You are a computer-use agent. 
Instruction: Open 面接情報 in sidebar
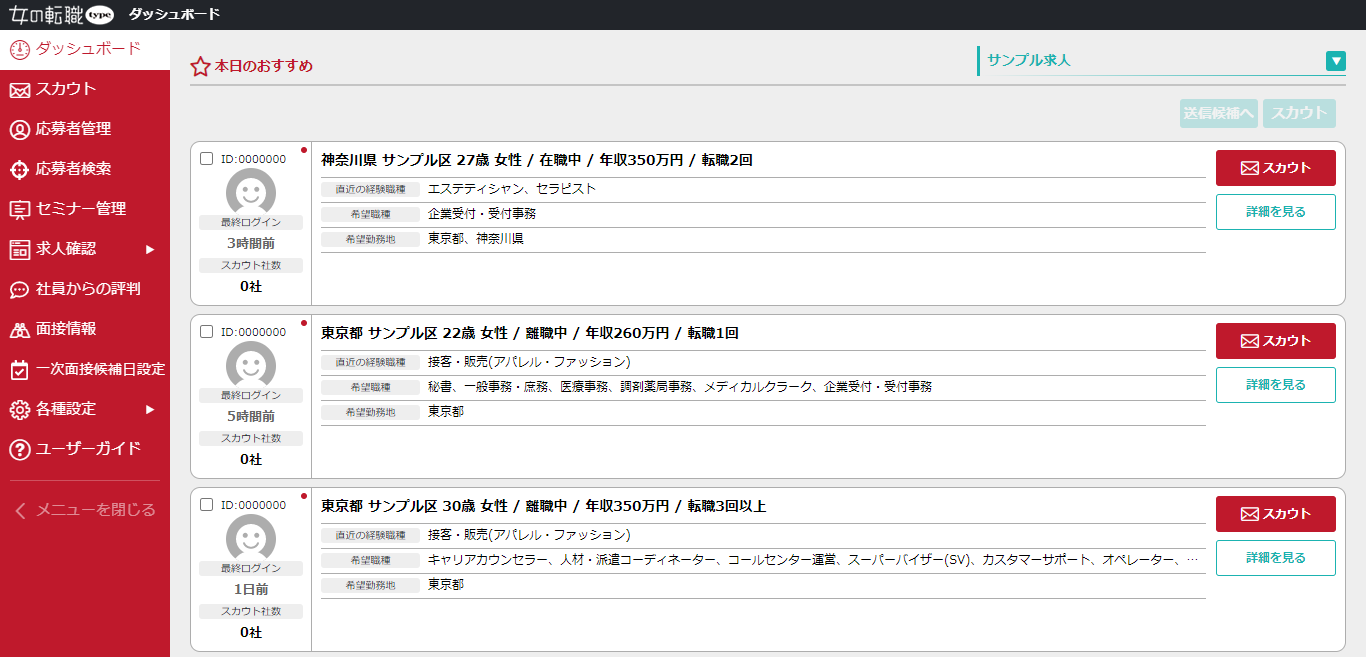coord(85,329)
